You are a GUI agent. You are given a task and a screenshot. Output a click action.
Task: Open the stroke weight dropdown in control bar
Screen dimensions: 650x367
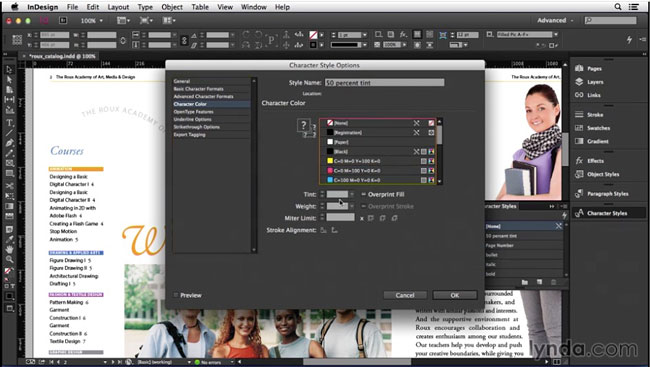tap(365, 35)
